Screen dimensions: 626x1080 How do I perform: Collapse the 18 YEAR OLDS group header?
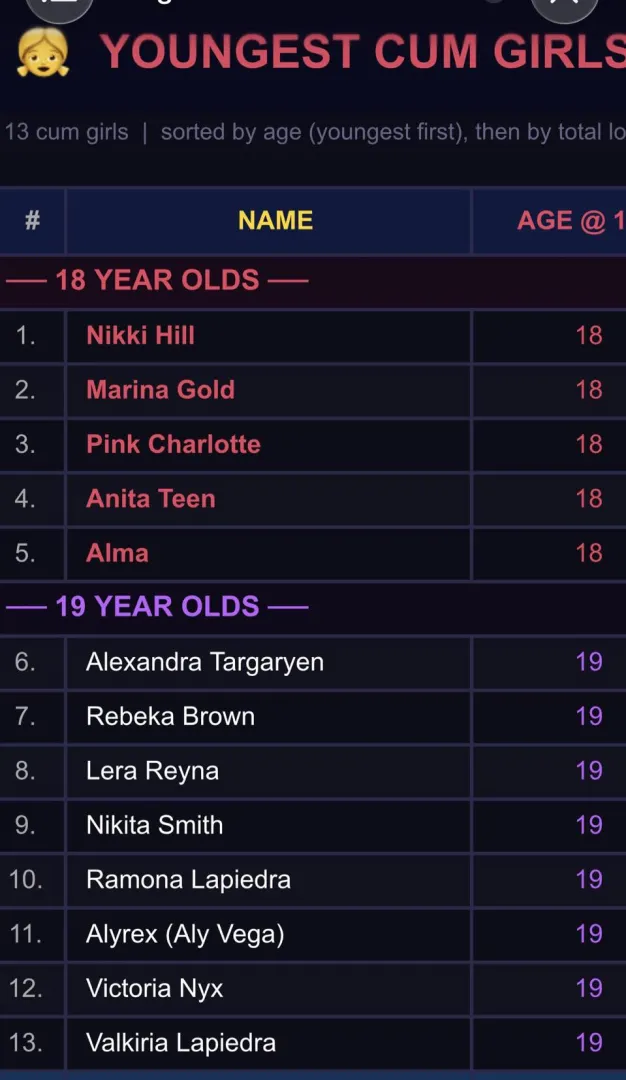pos(157,280)
